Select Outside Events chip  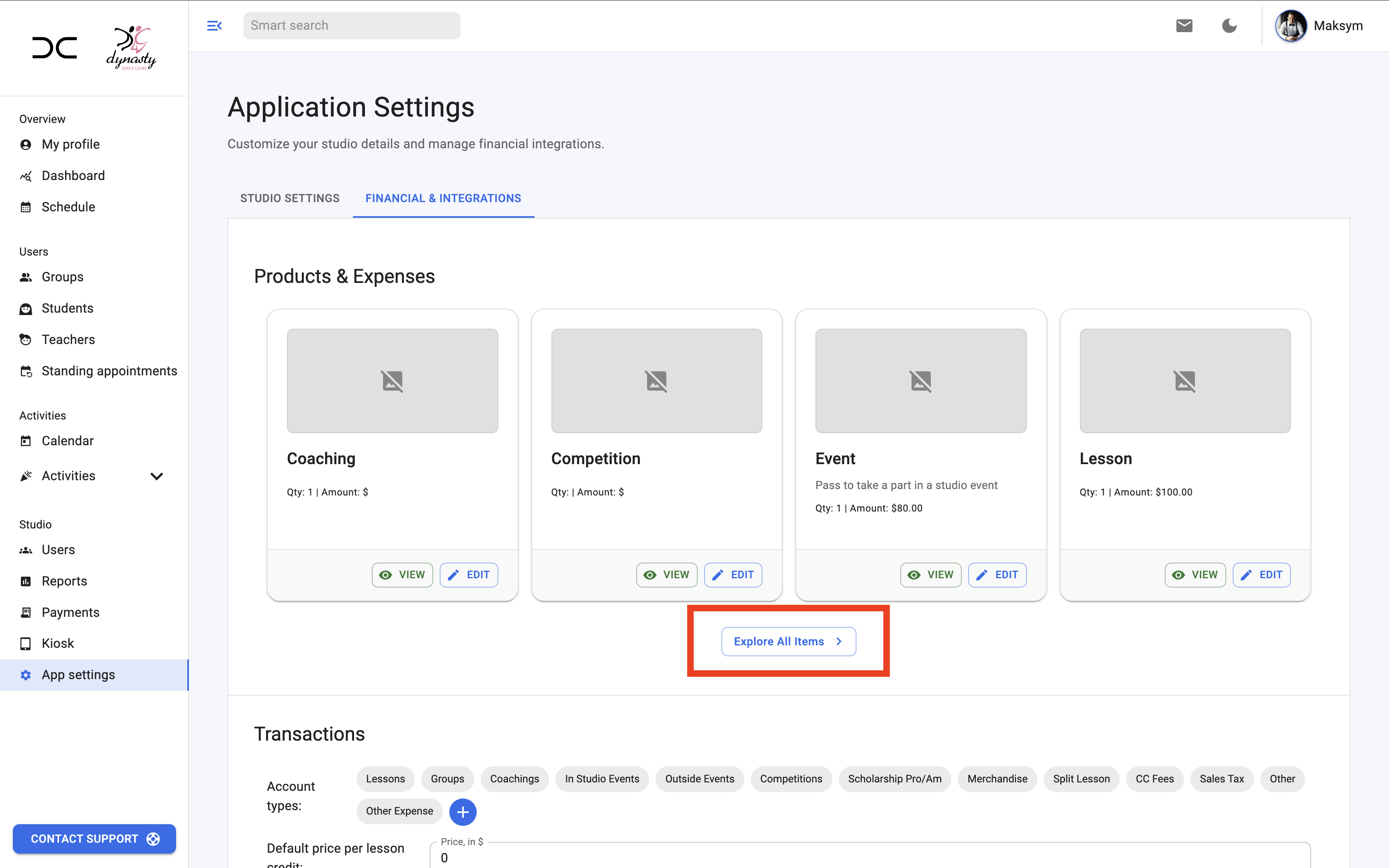[700, 779]
